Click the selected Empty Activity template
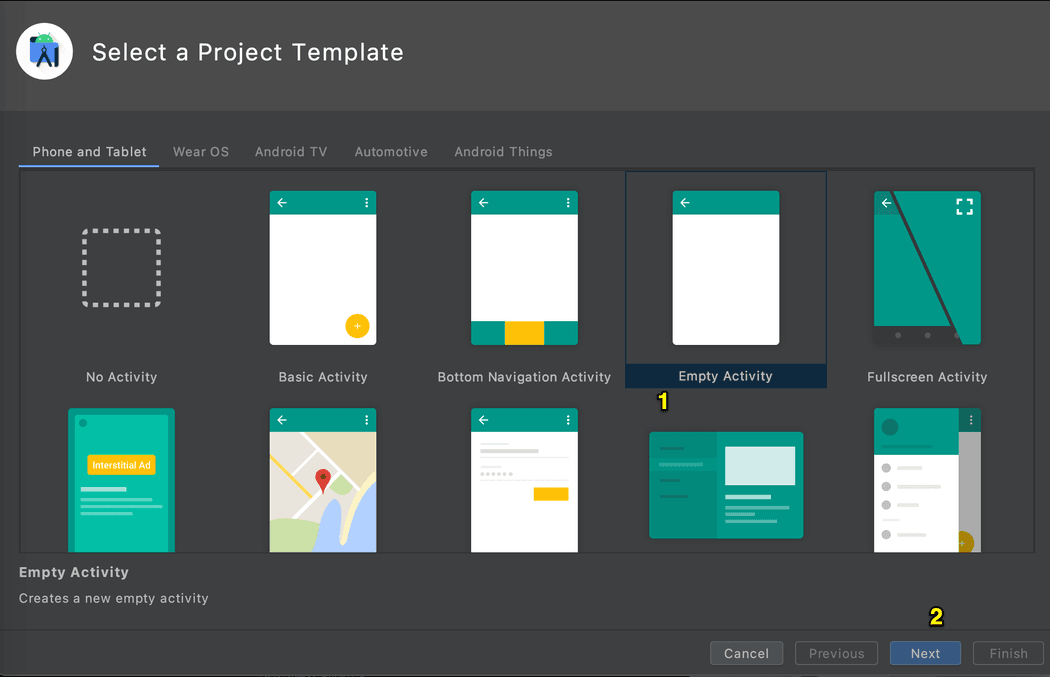 point(725,267)
